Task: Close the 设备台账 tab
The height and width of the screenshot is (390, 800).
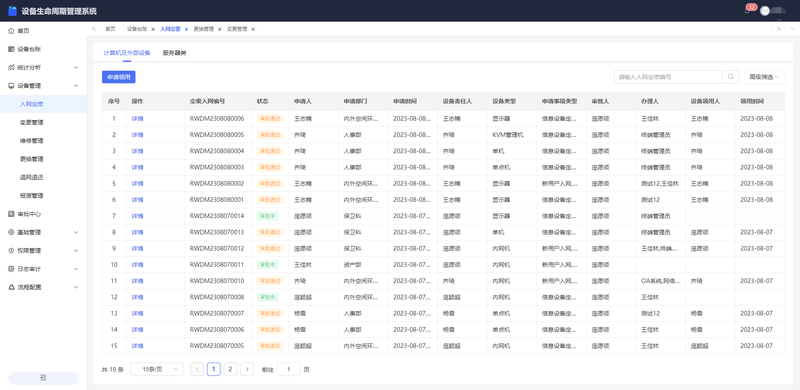Action: click(x=153, y=29)
